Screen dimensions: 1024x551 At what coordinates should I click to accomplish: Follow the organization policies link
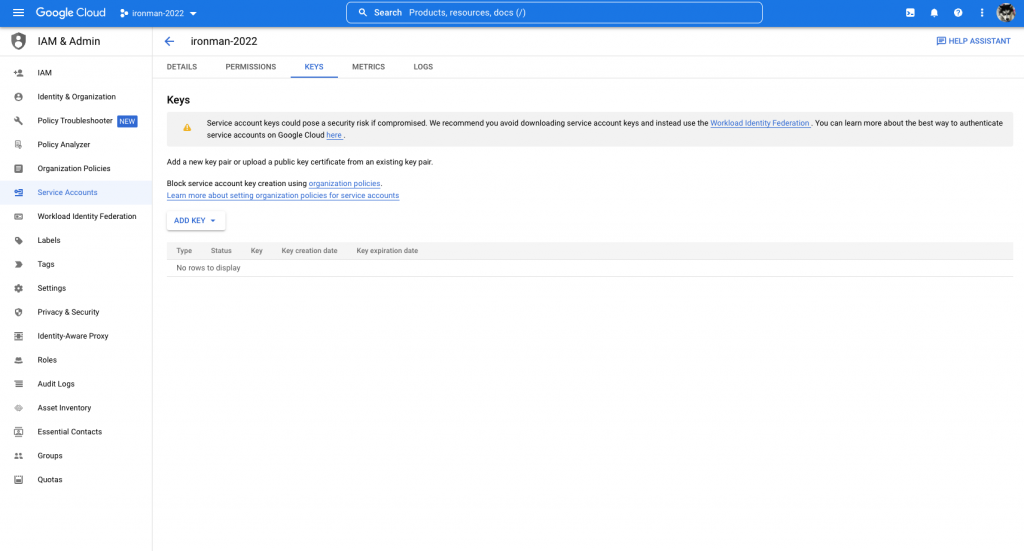coord(344,183)
